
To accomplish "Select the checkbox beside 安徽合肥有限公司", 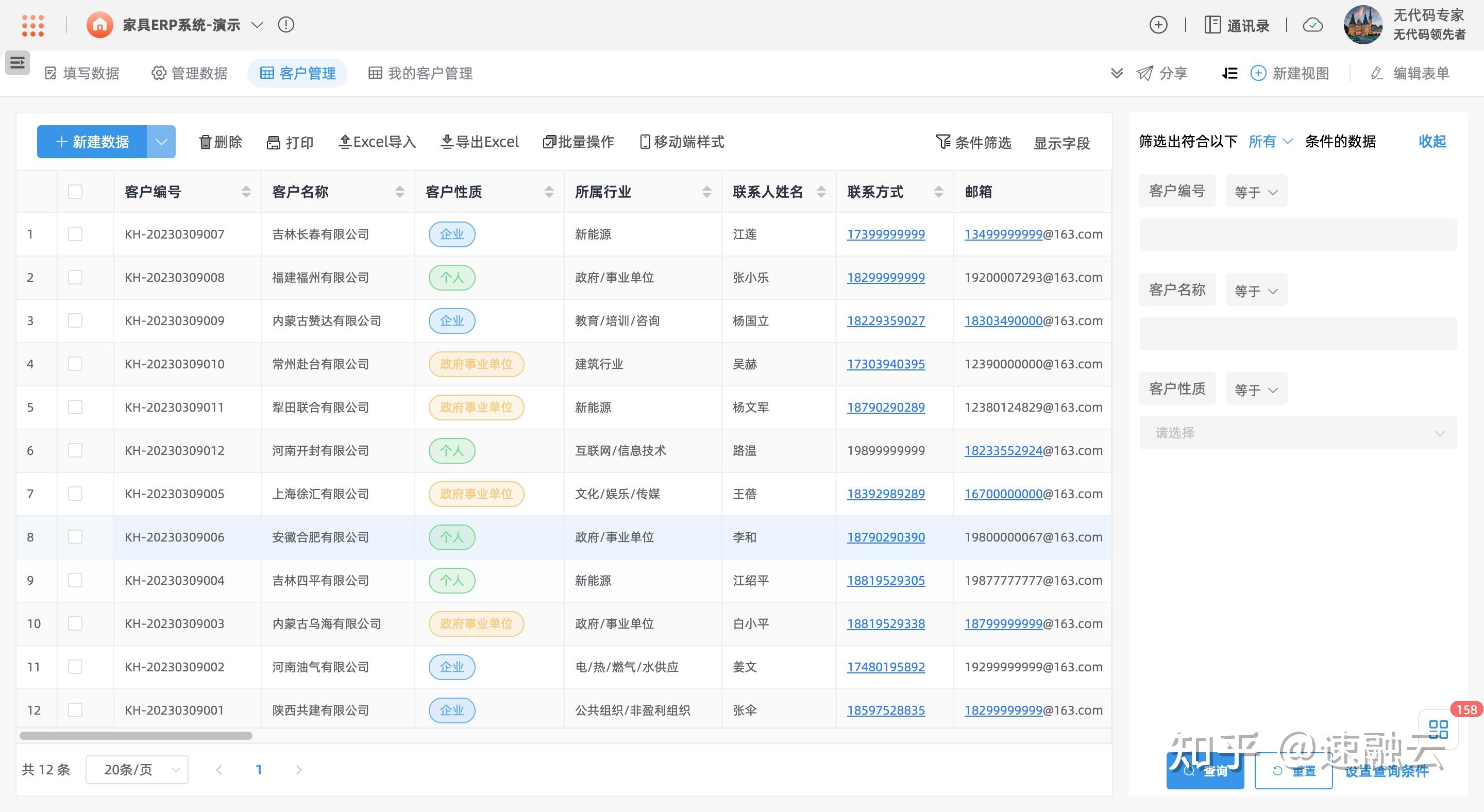I will 75,537.
